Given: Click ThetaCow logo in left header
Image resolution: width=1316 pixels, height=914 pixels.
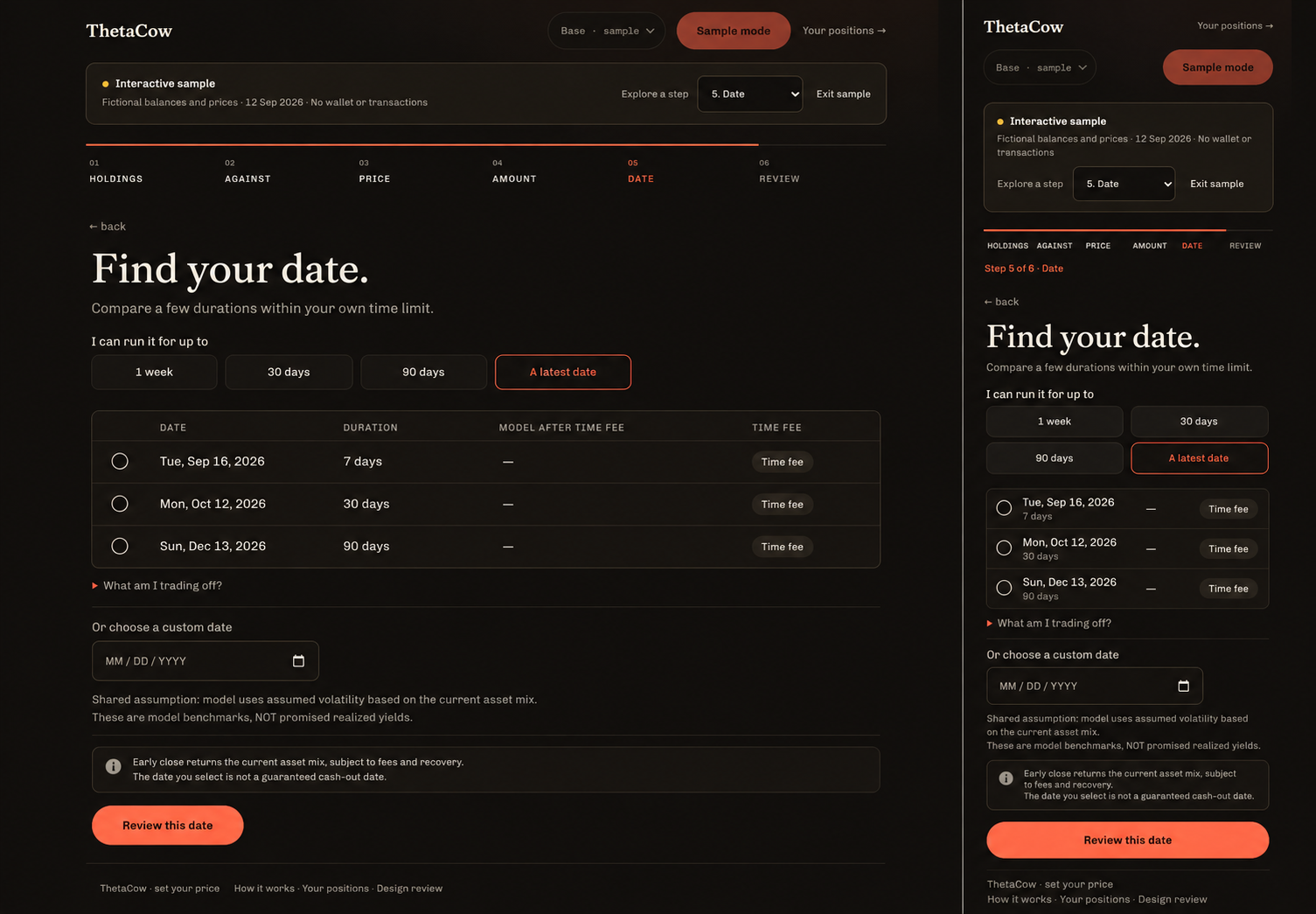Looking at the screenshot, I should coord(129,31).
